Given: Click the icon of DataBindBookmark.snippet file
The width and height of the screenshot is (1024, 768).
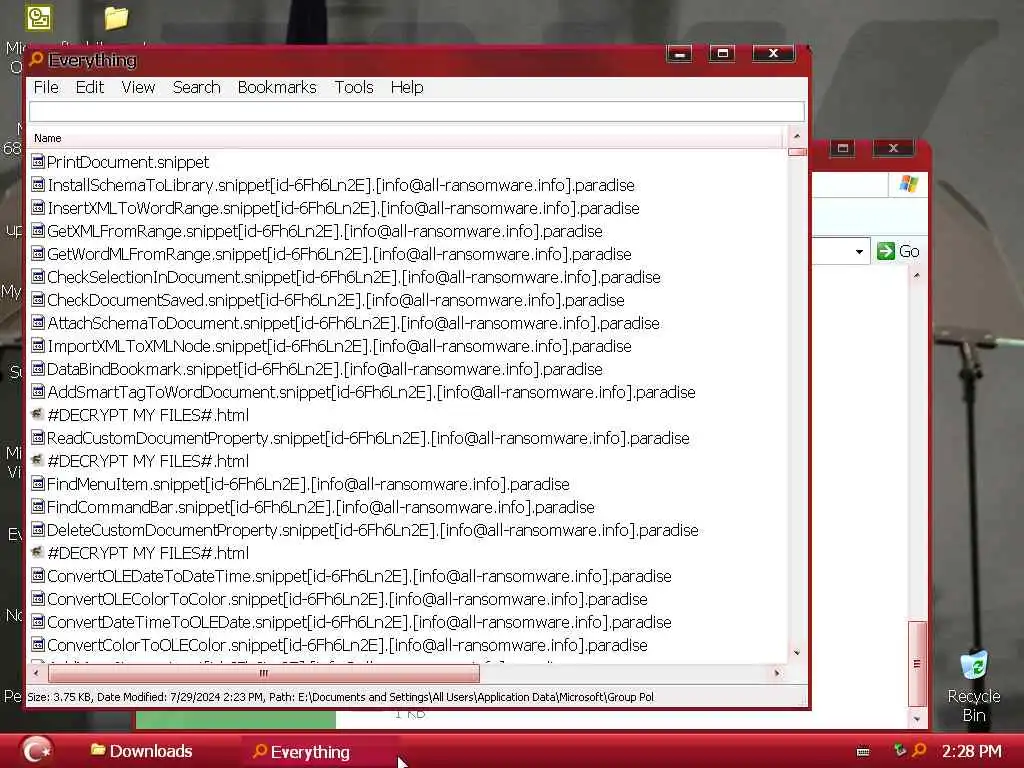Looking at the screenshot, I should 38,369.
